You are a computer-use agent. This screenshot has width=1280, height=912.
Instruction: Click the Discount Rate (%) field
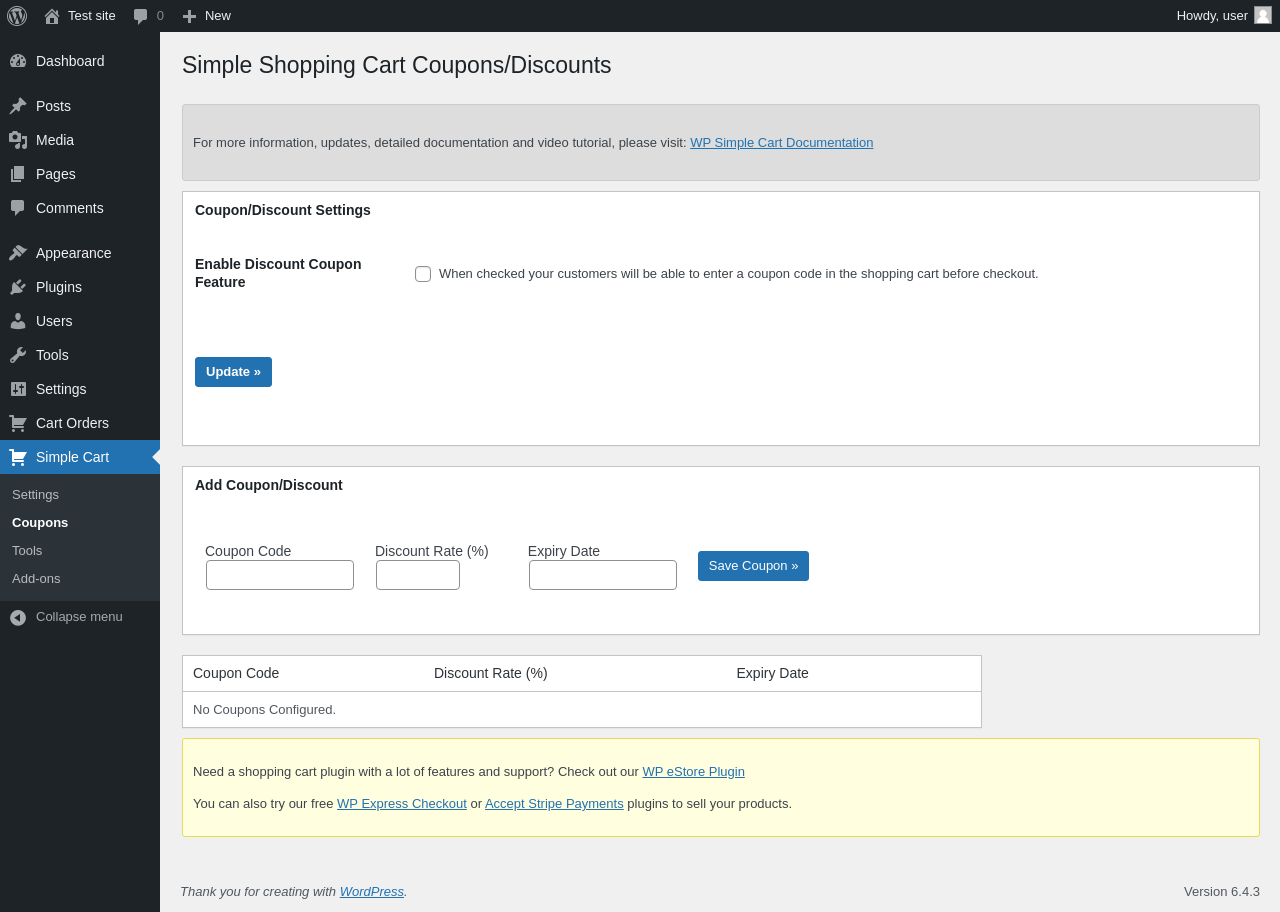pyautogui.click(x=418, y=575)
